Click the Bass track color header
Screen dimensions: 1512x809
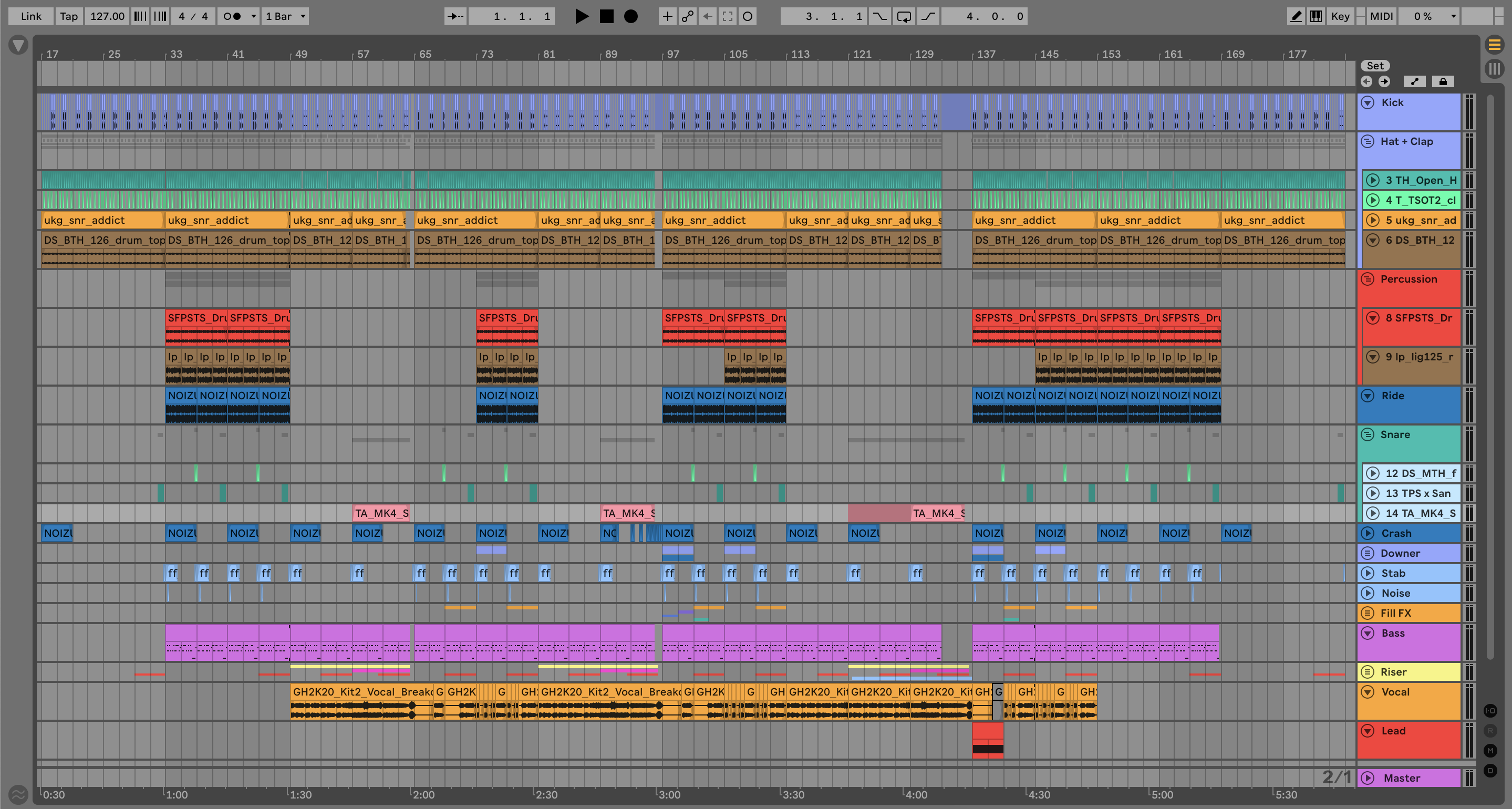(x=1409, y=641)
